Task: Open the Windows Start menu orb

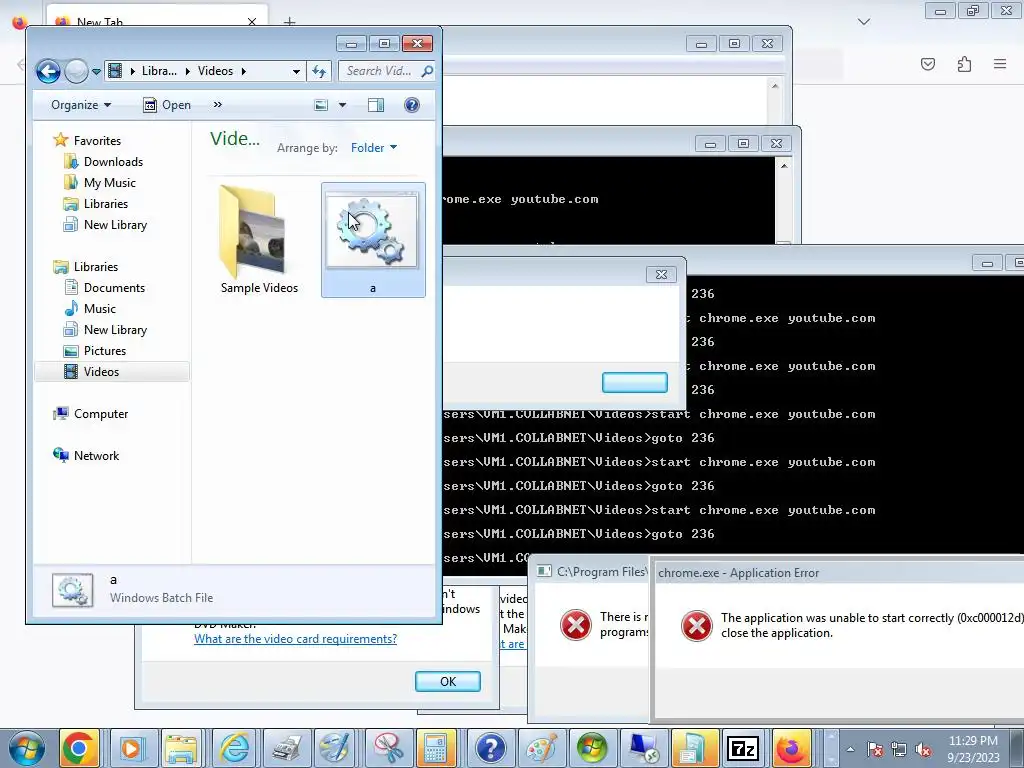Action: pyautogui.click(x=26, y=748)
